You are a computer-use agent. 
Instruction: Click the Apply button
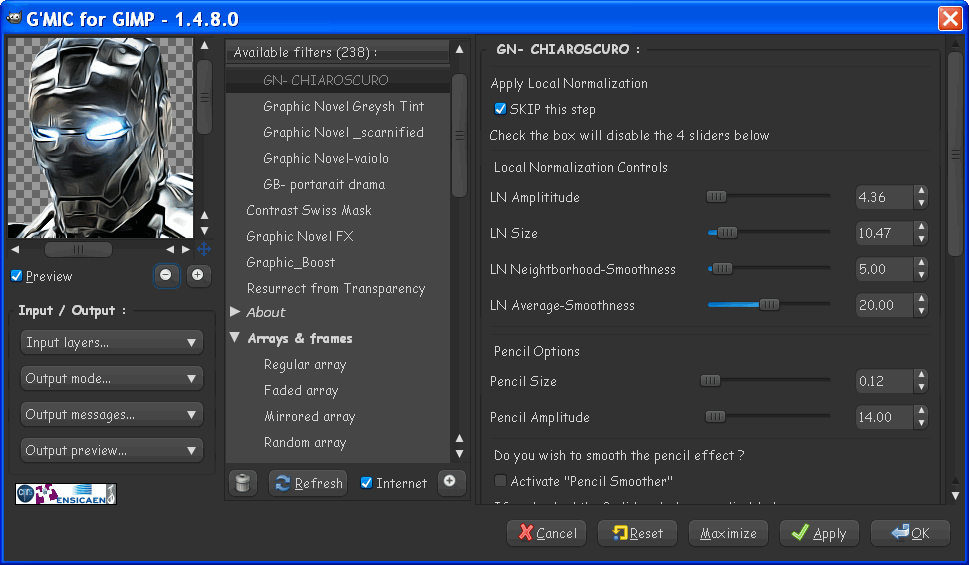tap(819, 533)
